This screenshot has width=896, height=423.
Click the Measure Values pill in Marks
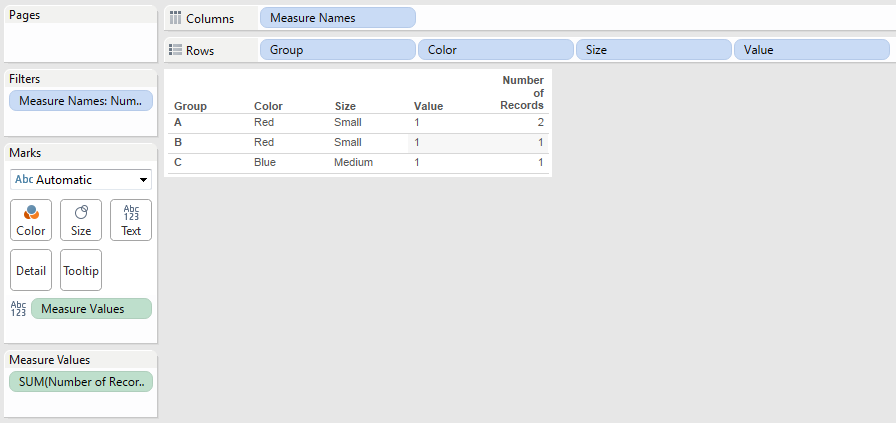click(x=91, y=309)
